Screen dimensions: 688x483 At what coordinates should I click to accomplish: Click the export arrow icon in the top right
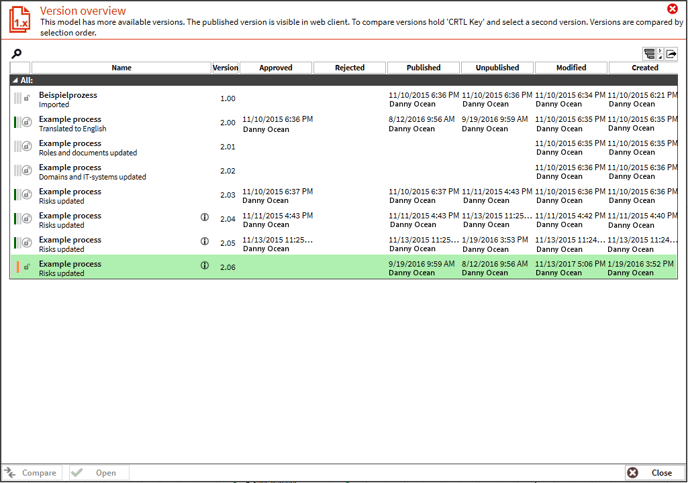click(671, 54)
